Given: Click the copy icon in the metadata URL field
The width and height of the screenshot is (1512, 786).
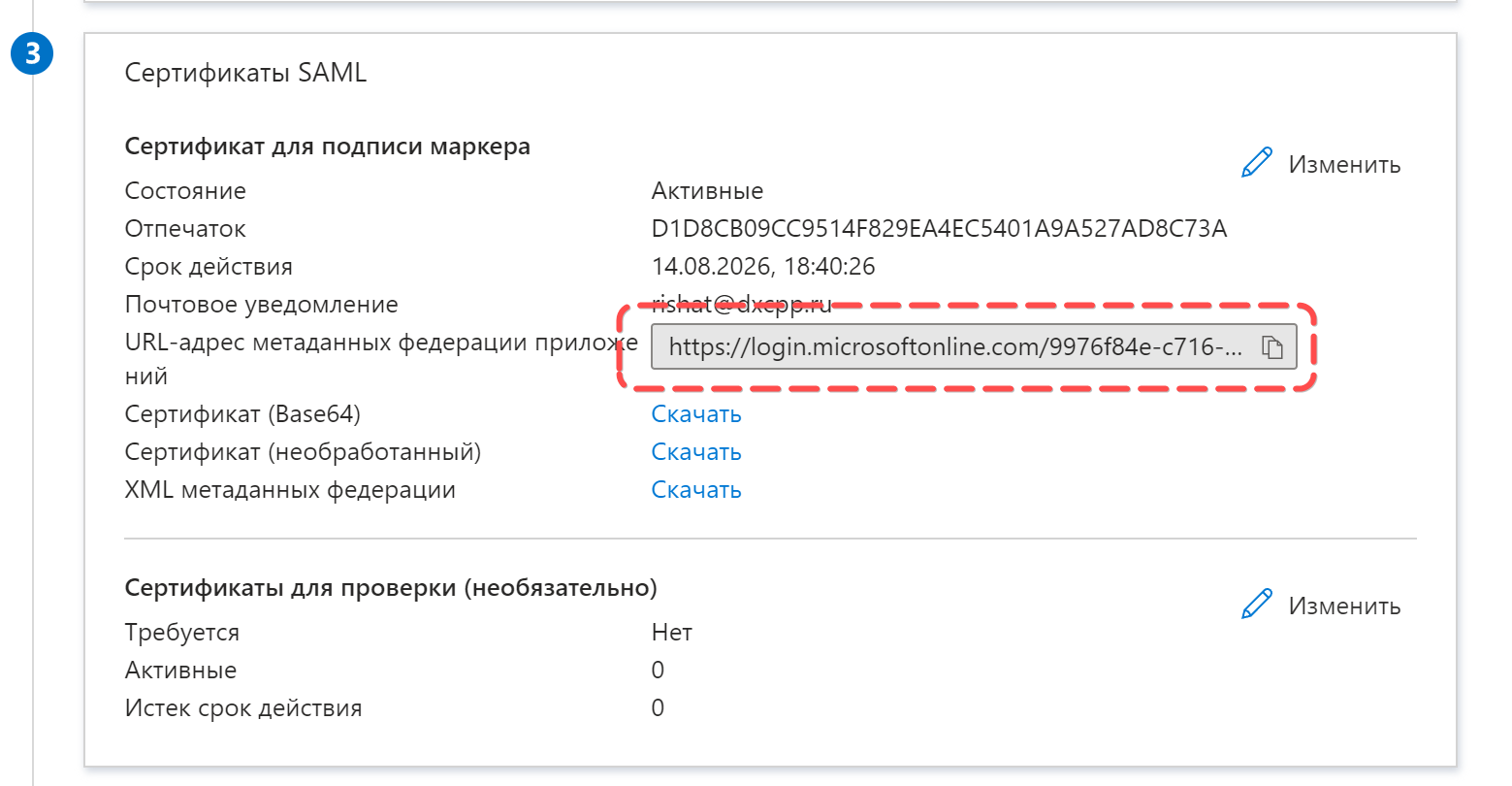Looking at the screenshot, I should pos(1271,347).
